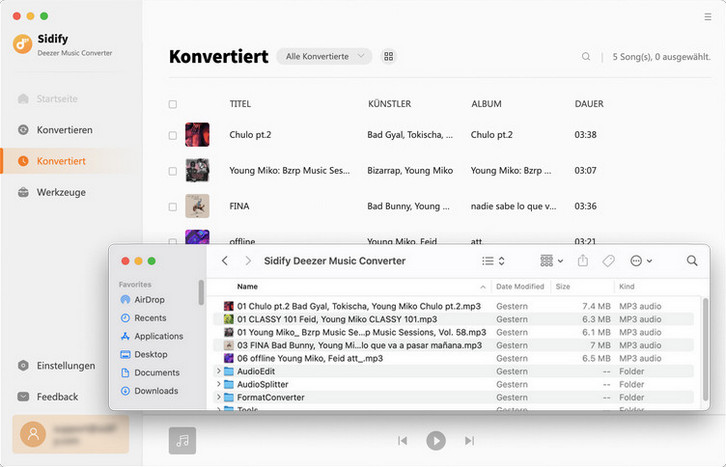Image resolution: width=726 pixels, height=467 pixels.
Task: Click the user account avatar icon
Action: pyautogui.click(x=33, y=434)
